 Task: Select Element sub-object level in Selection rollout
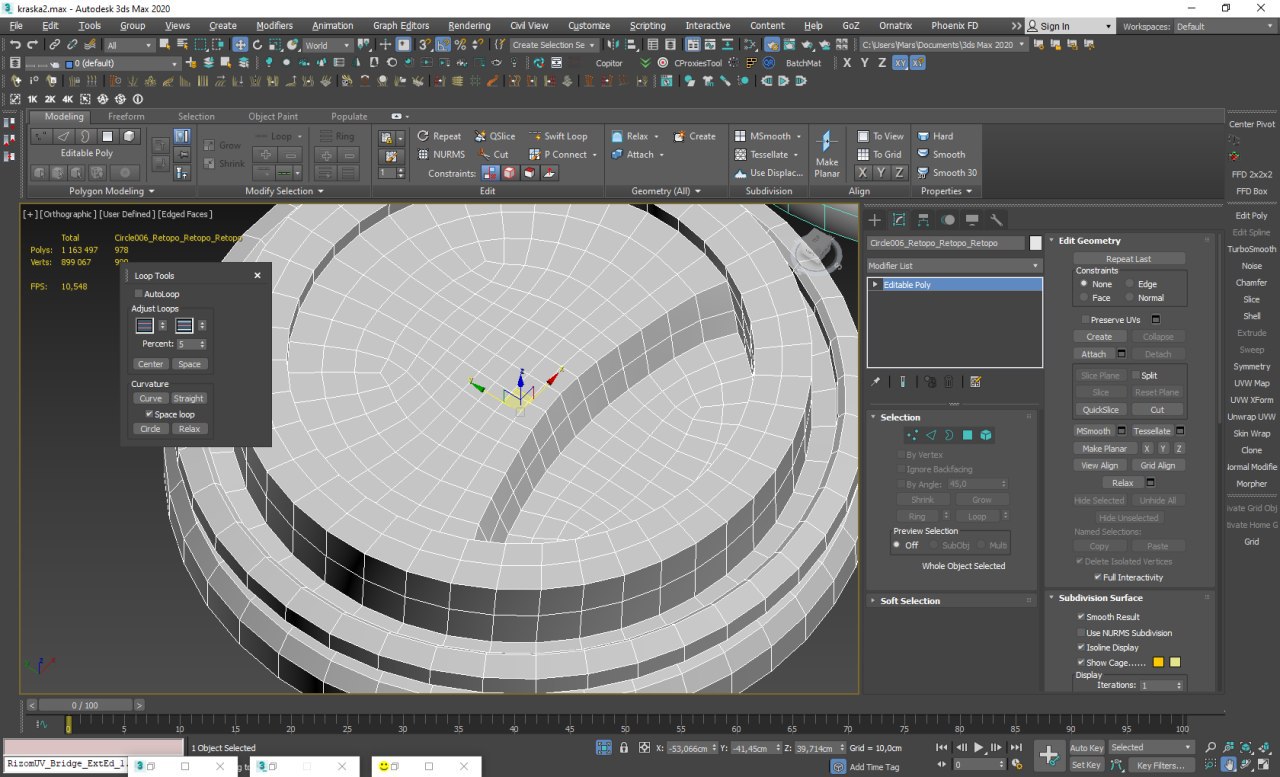click(x=986, y=435)
